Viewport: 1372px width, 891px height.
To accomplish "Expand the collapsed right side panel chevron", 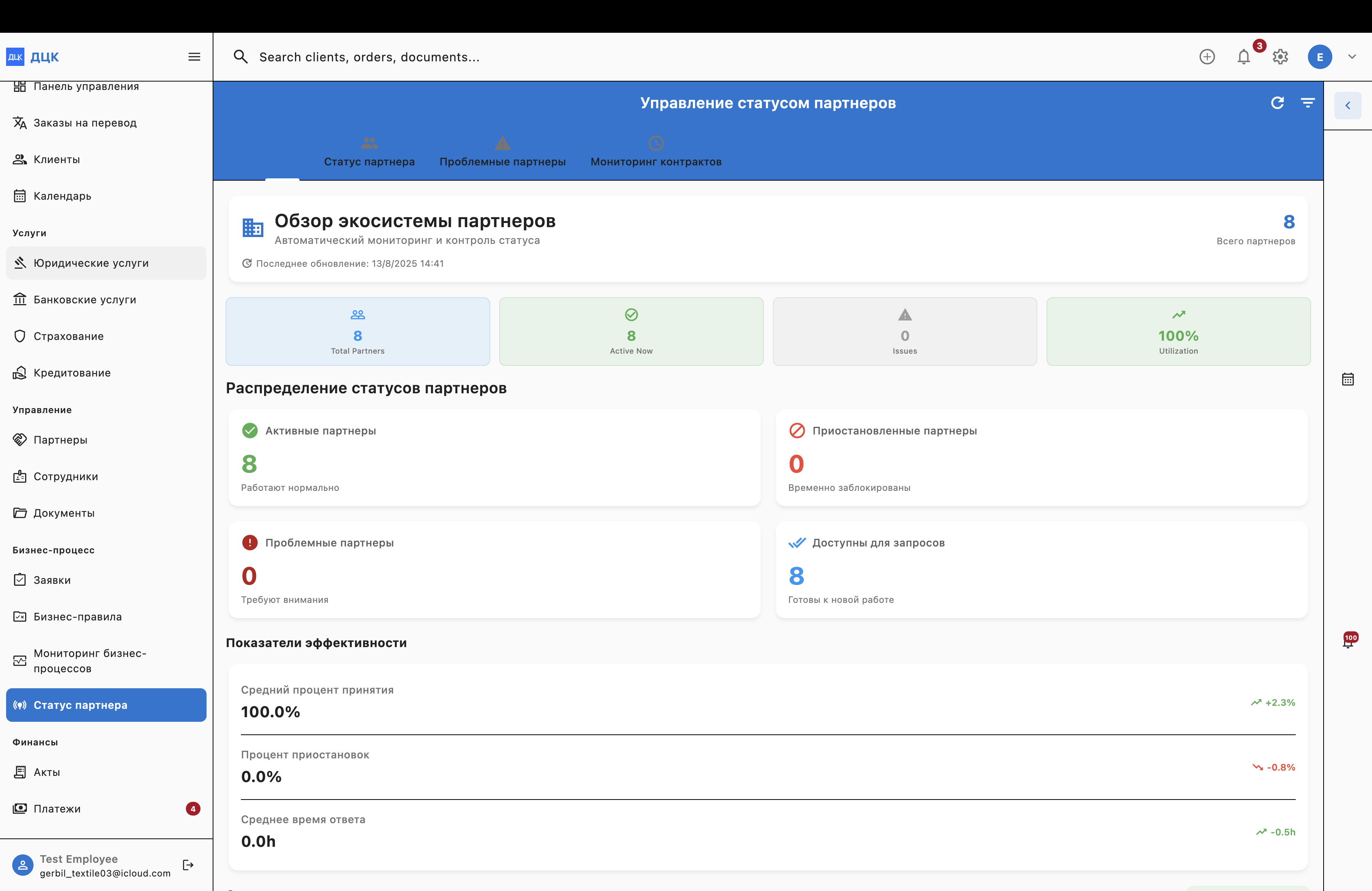I will click(x=1348, y=106).
